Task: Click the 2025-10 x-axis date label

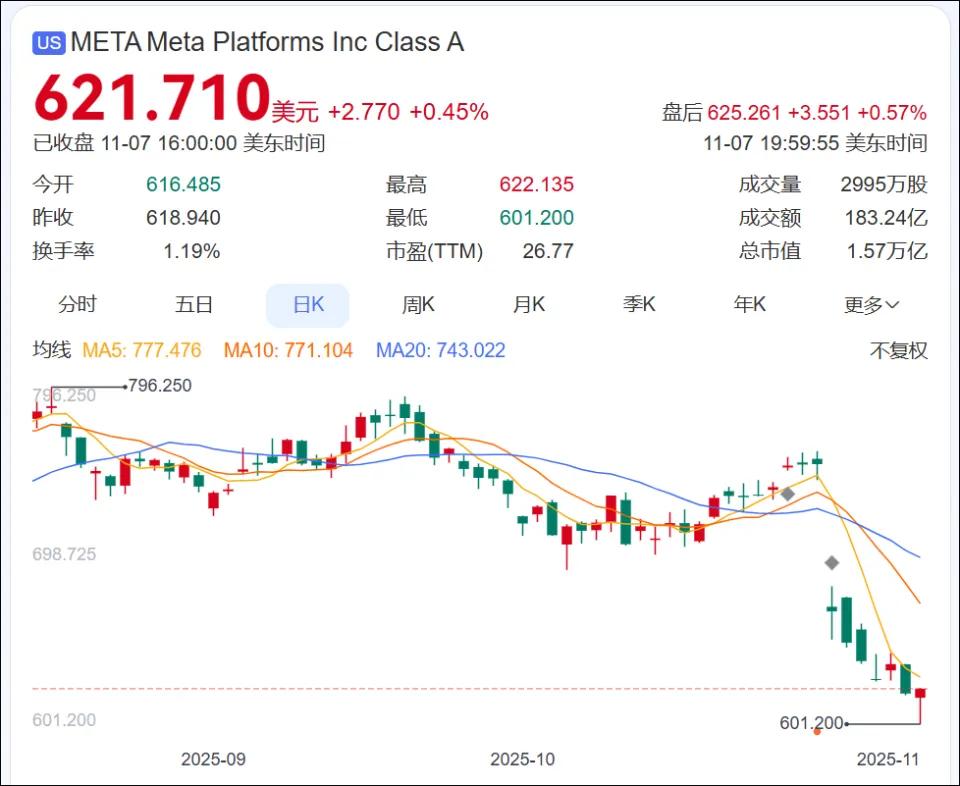Action: [x=522, y=759]
